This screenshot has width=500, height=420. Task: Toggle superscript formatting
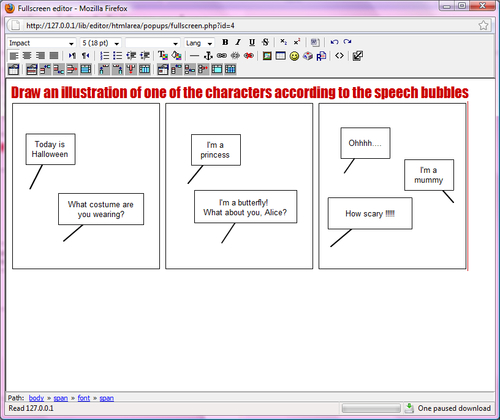coord(297,42)
